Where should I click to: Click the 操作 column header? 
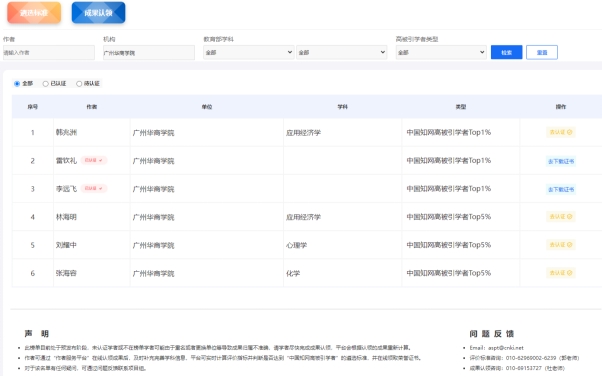pos(561,107)
